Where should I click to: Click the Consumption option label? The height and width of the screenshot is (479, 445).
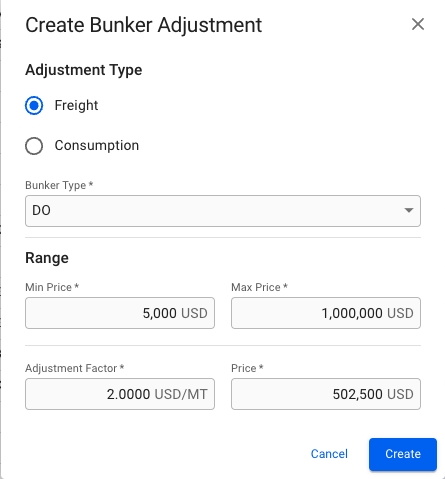[x=97, y=145]
